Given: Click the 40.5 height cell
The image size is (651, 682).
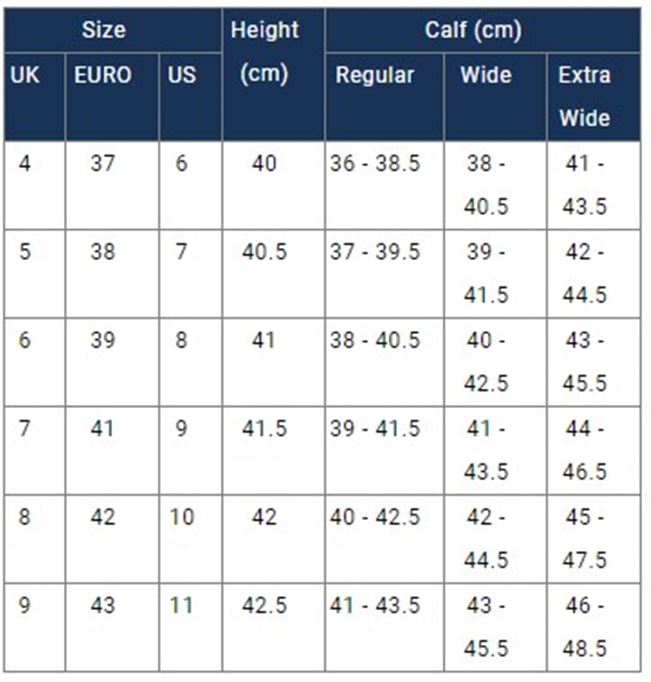Looking at the screenshot, I should tap(264, 252).
